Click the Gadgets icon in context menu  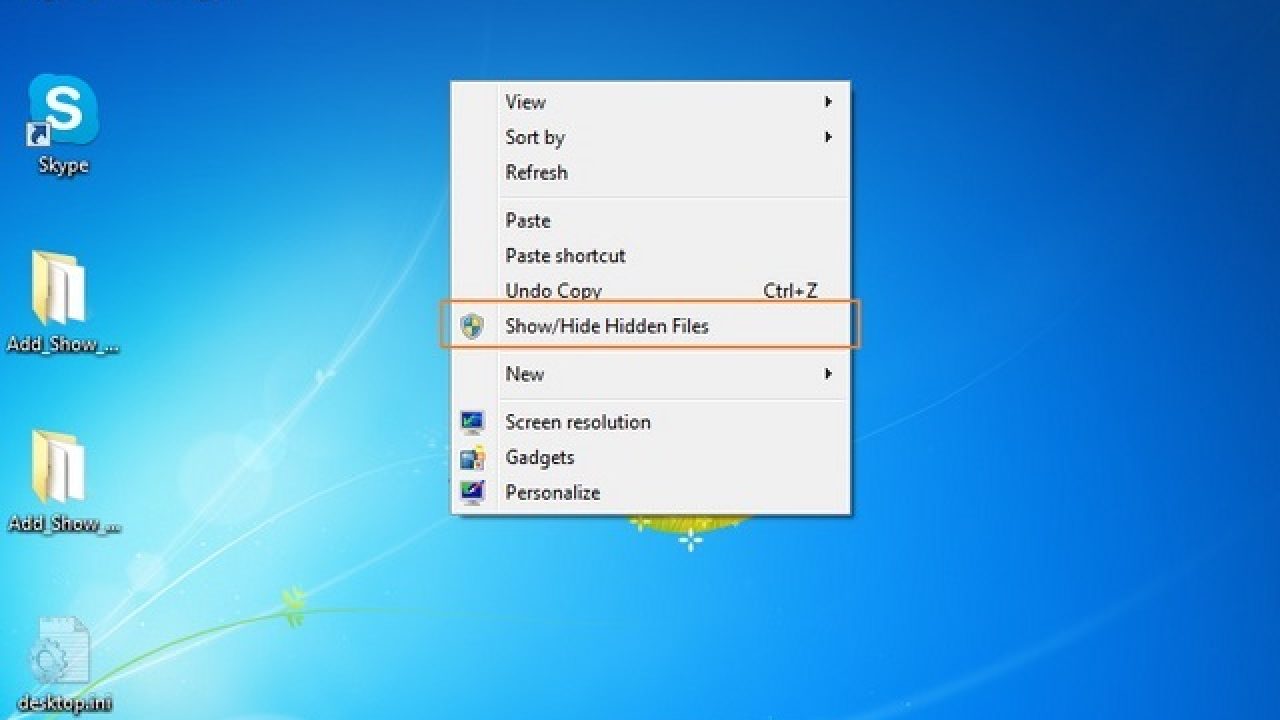tap(472, 458)
